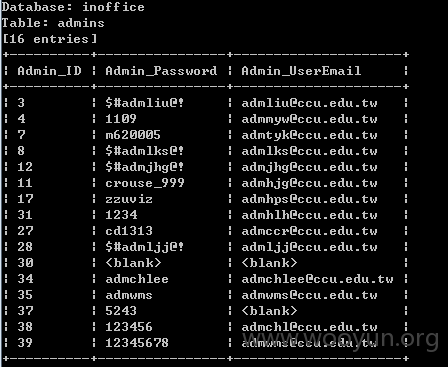
Task: Click the 'Database: inoffice' line
Action: click(x=73, y=7)
